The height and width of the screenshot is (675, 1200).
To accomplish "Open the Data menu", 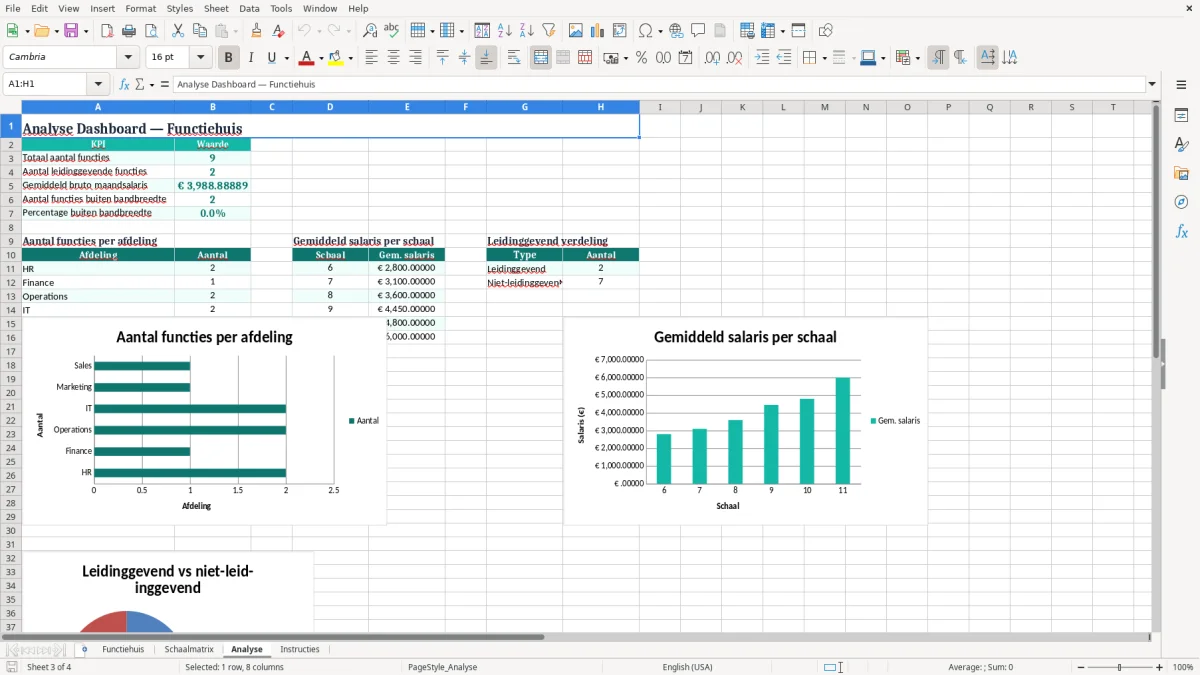I will (x=249, y=8).
